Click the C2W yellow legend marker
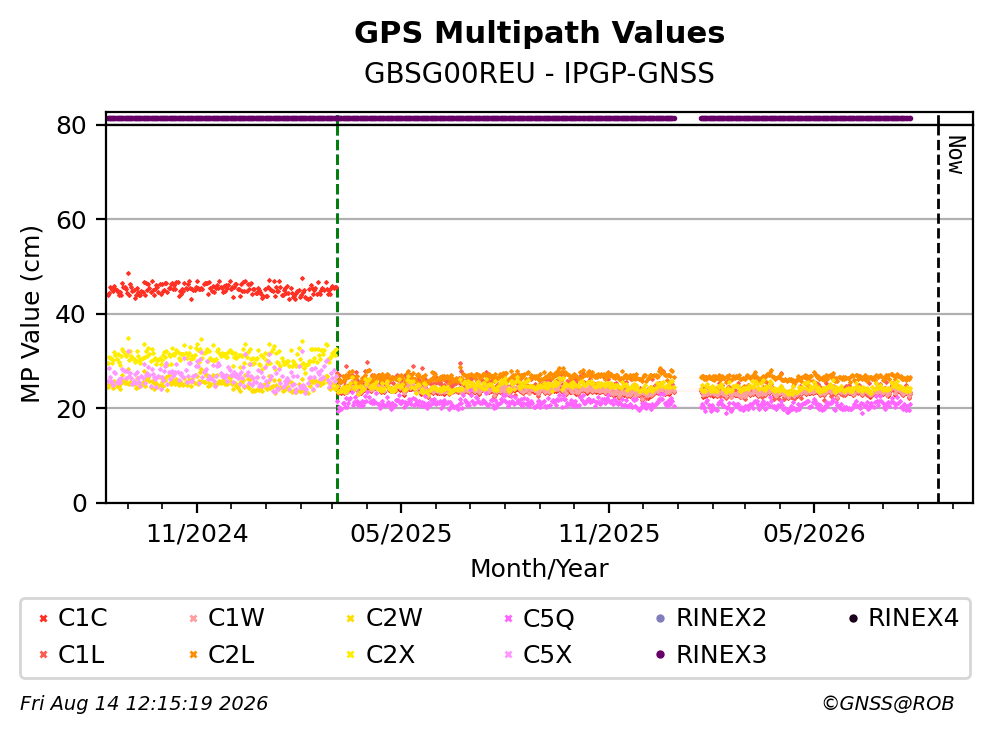Viewport: 993px width, 734px height. 351,618
